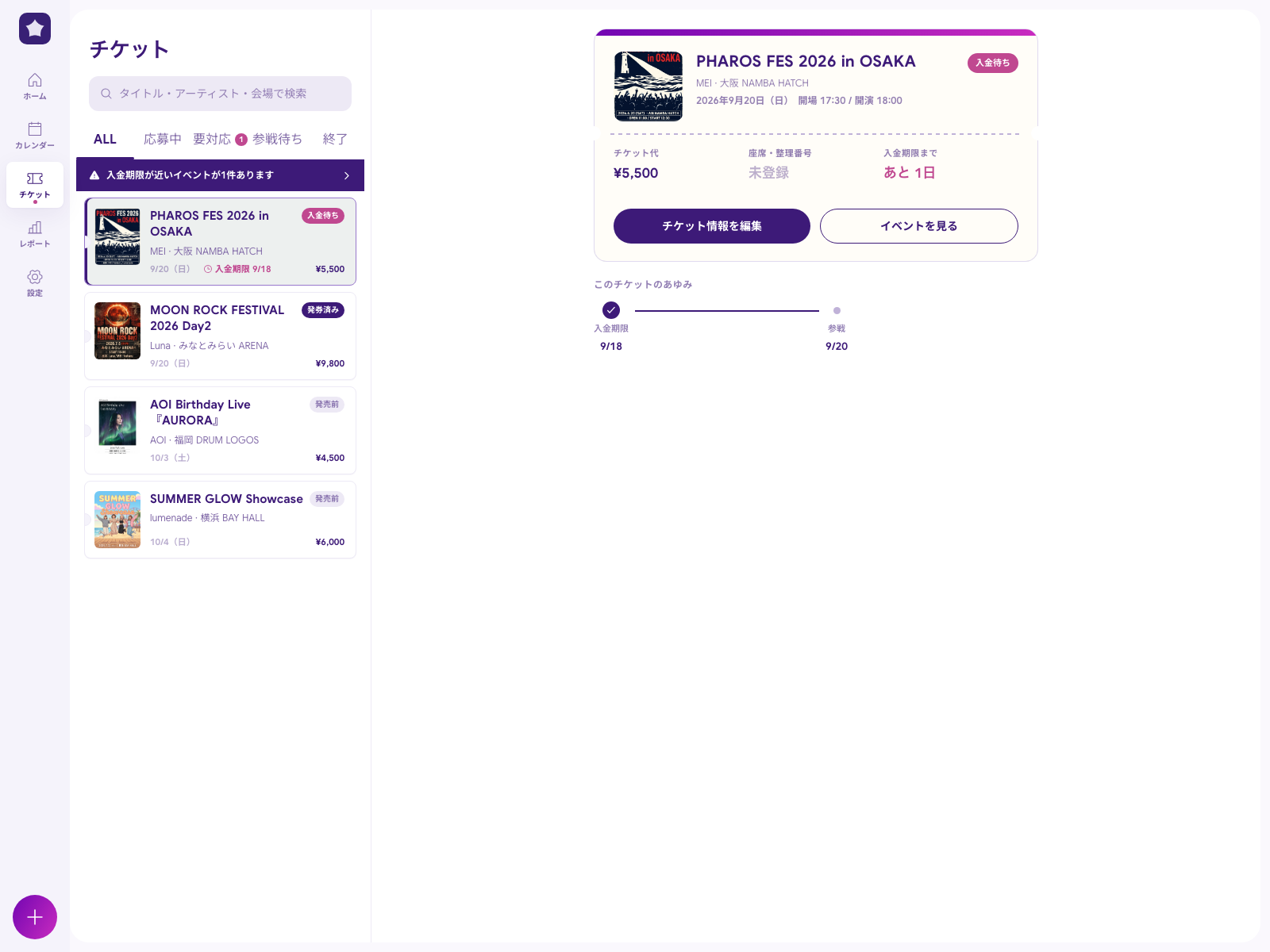Click the イベントを見る button

point(919,226)
